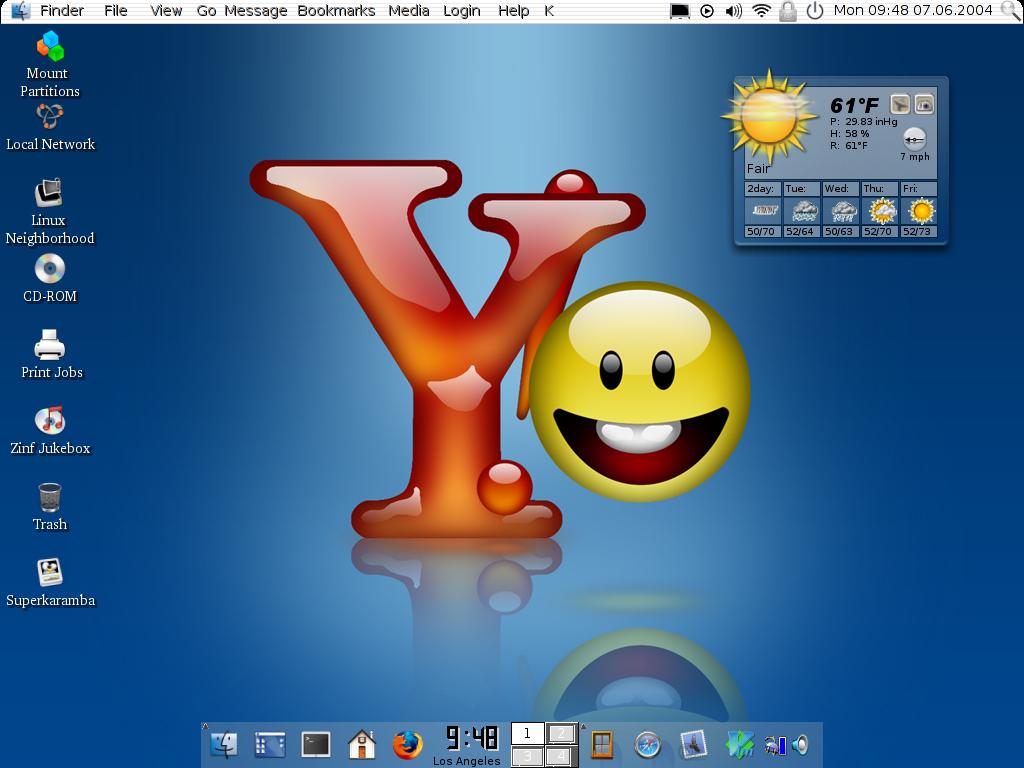Click the wind direction compass in the weather widget
Screen dimensions: 1024x768
[914, 139]
